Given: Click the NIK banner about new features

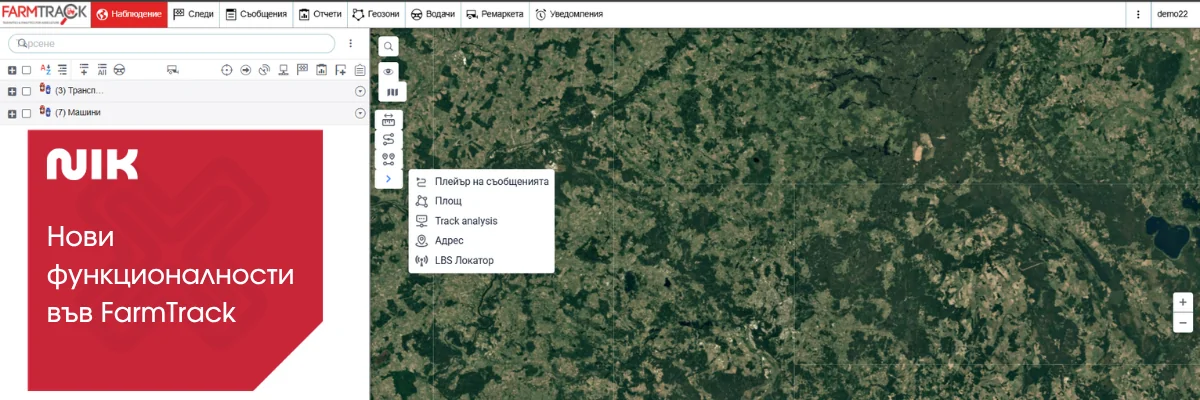Looking at the screenshot, I should point(176,260).
